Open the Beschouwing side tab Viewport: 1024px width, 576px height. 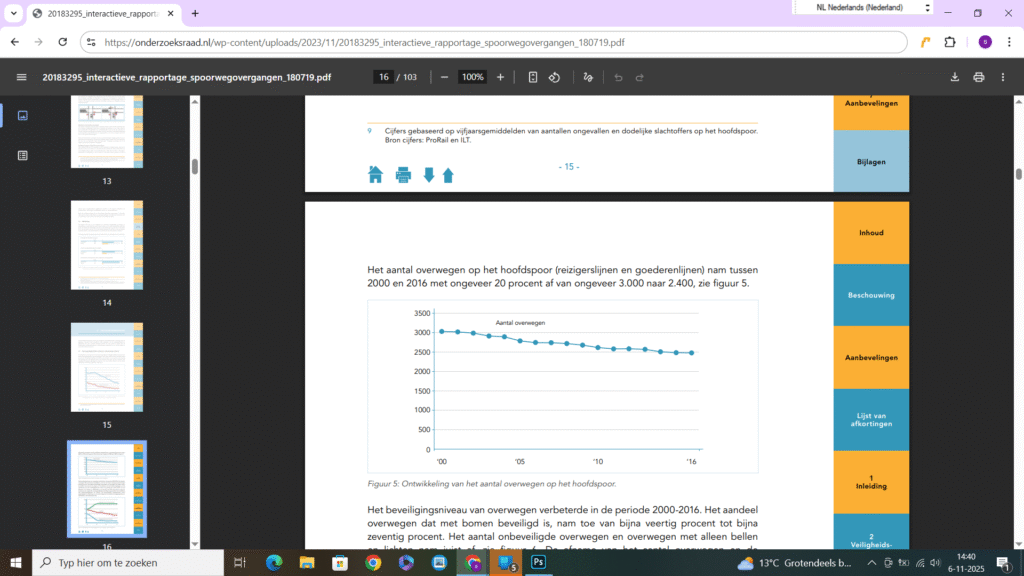[x=871, y=295]
